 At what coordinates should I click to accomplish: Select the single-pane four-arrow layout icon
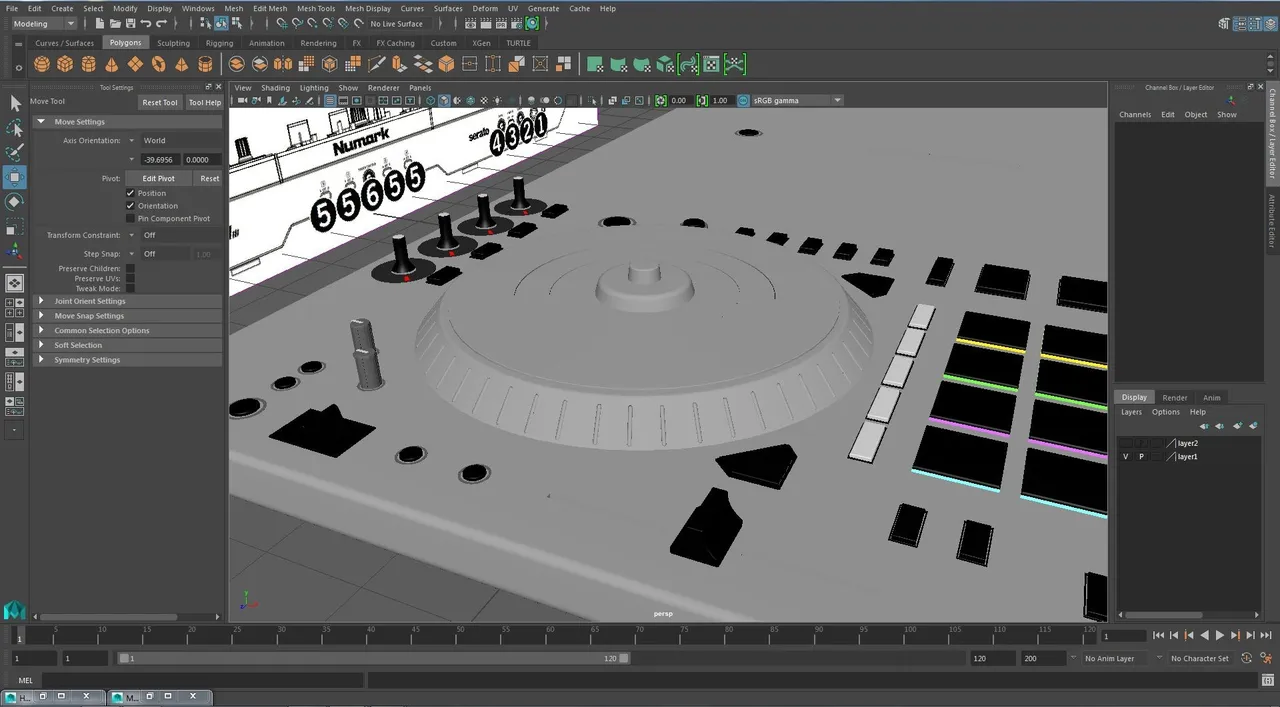[15, 283]
